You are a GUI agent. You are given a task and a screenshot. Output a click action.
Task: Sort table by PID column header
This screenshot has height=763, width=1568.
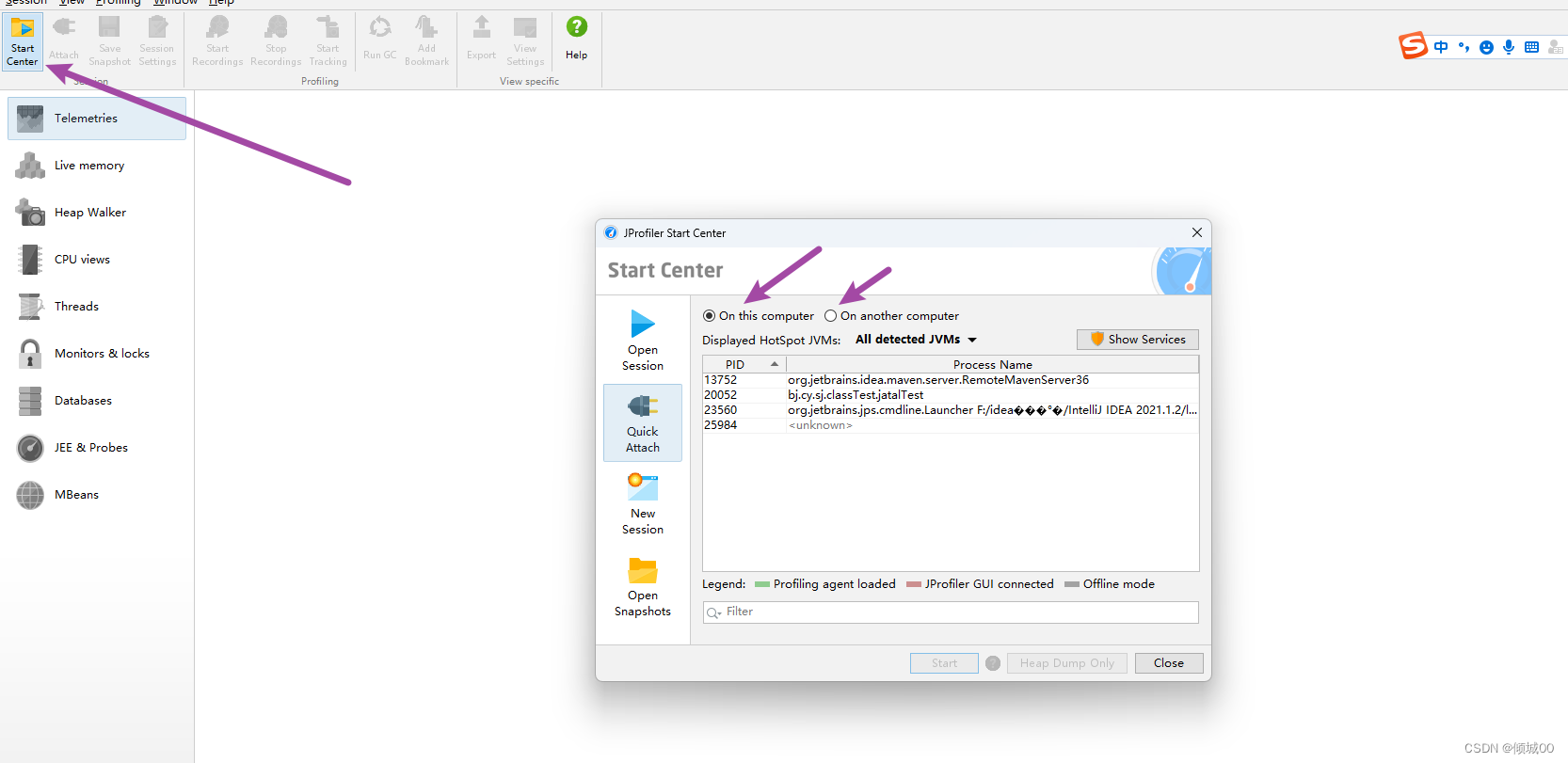(744, 364)
